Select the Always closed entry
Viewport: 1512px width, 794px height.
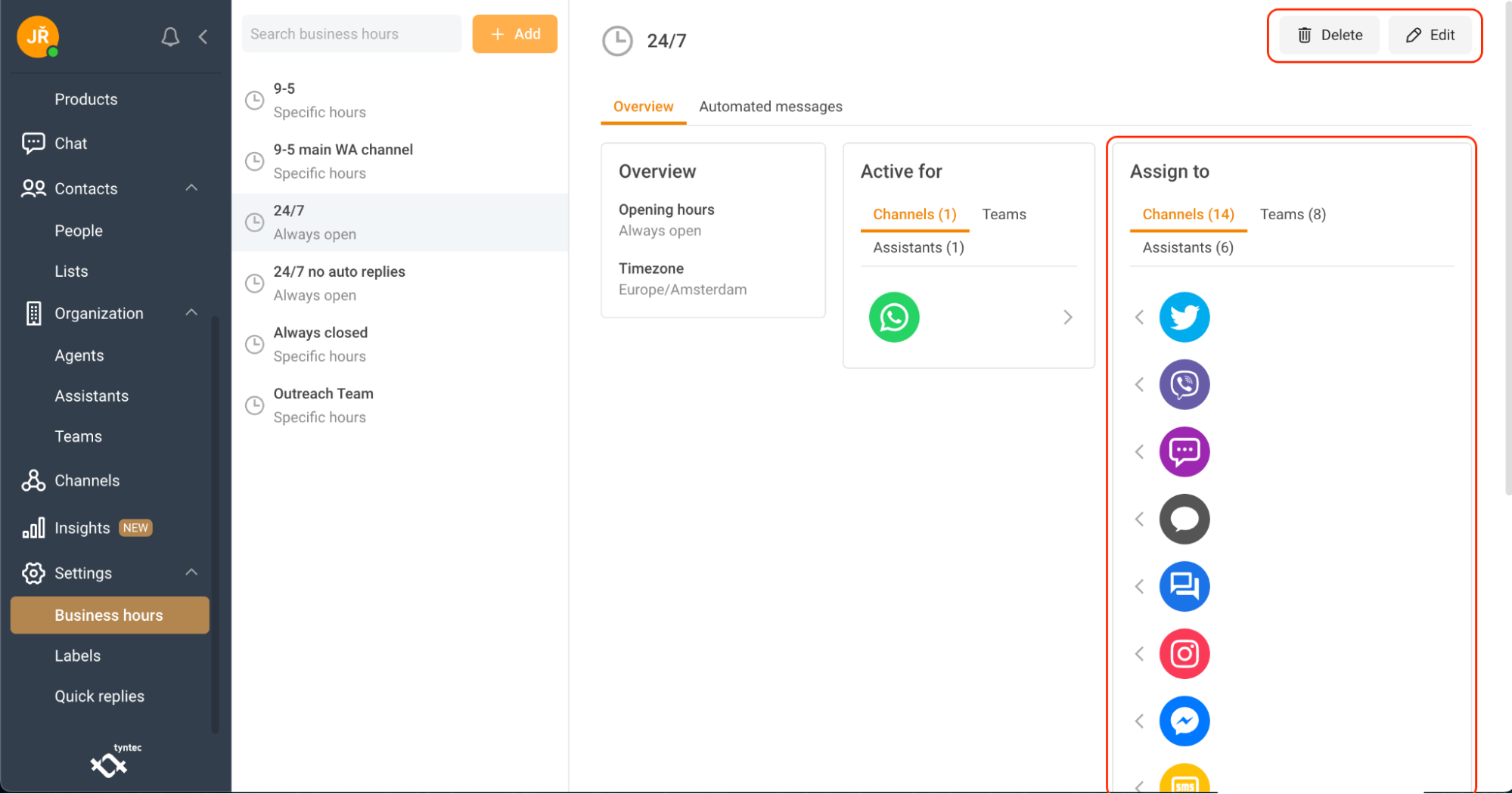coord(400,344)
